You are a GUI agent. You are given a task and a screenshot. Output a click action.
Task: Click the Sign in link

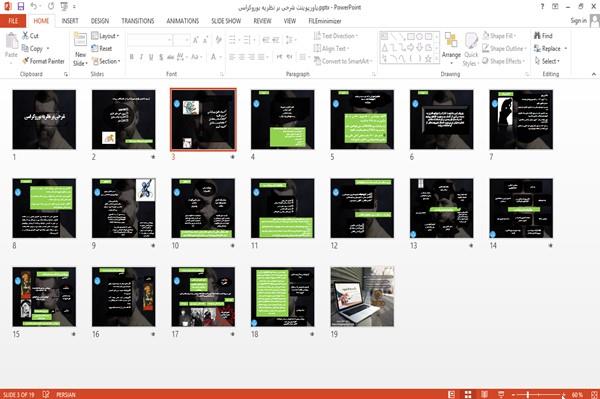click(x=578, y=21)
